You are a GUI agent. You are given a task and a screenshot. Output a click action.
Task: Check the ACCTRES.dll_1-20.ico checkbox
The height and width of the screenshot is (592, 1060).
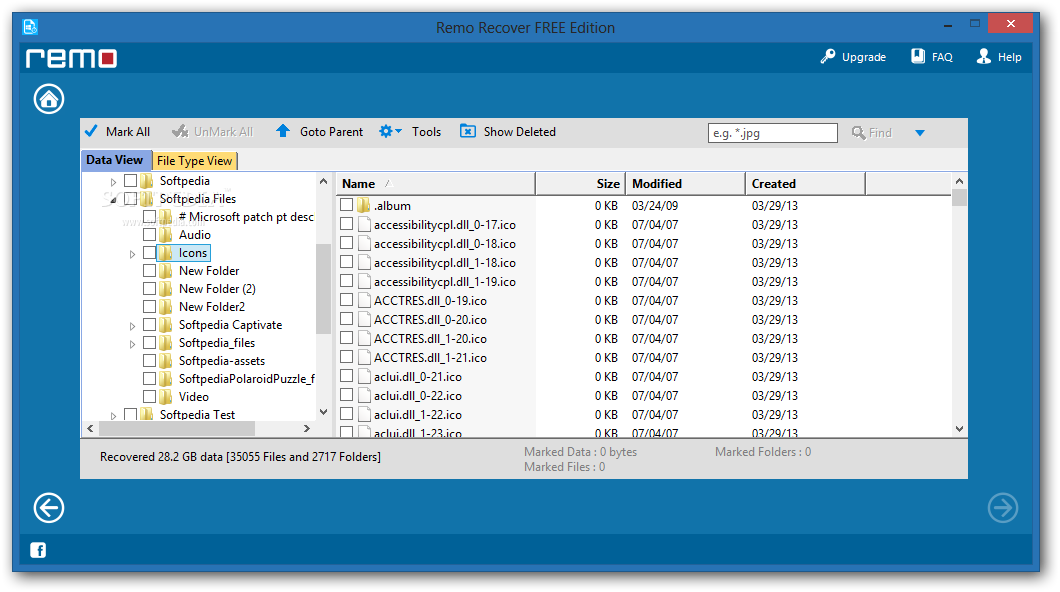[x=347, y=337]
